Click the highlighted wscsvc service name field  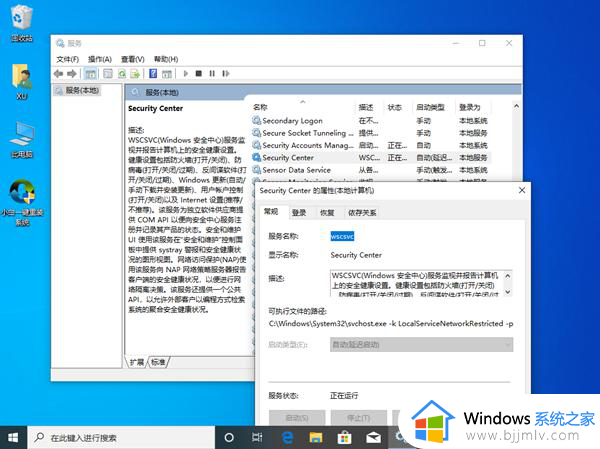[342, 237]
